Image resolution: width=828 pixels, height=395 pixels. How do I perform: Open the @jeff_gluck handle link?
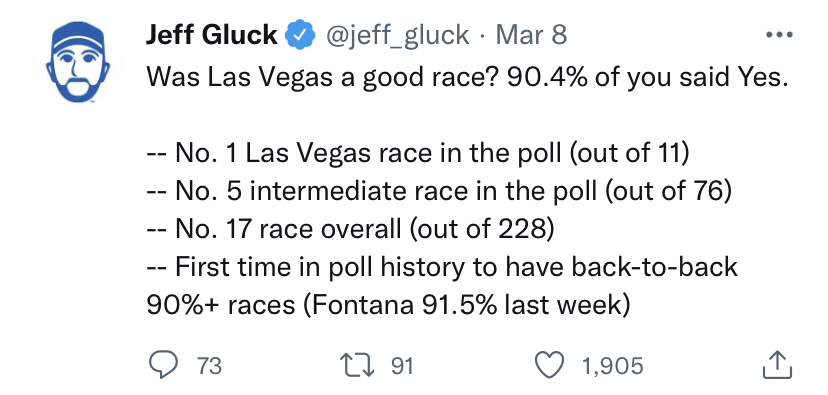397,36
